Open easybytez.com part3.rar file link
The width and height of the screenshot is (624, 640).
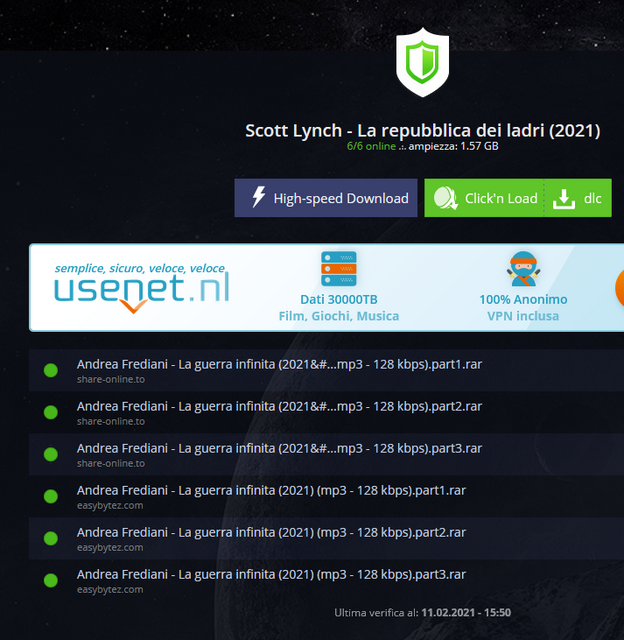(x=271, y=574)
